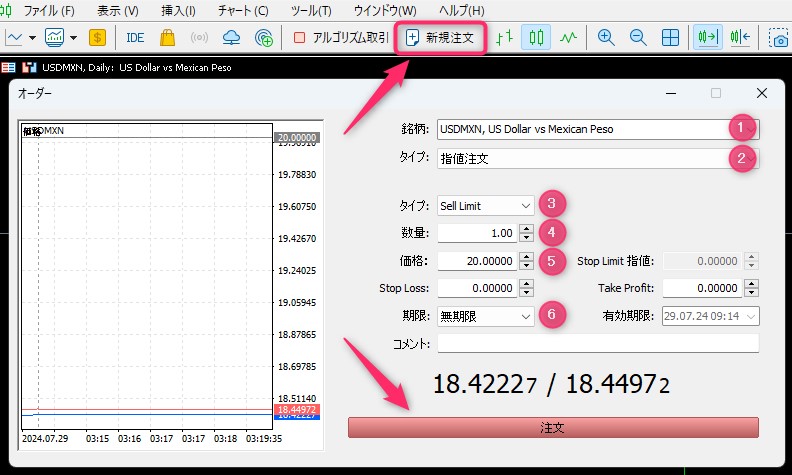Open the ファイル (F) menu
This screenshot has height=475, width=792.
[x=49, y=11]
